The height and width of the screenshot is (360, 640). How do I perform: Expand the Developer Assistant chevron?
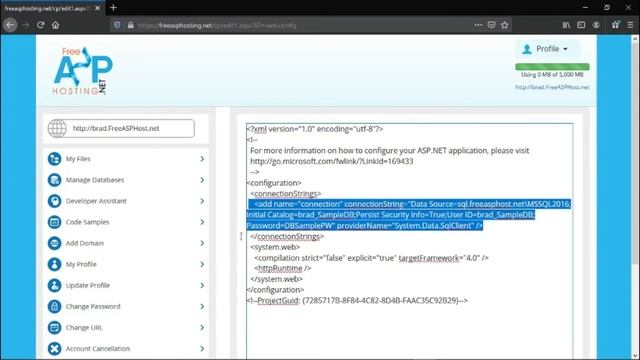pyautogui.click(x=202, y=201)
